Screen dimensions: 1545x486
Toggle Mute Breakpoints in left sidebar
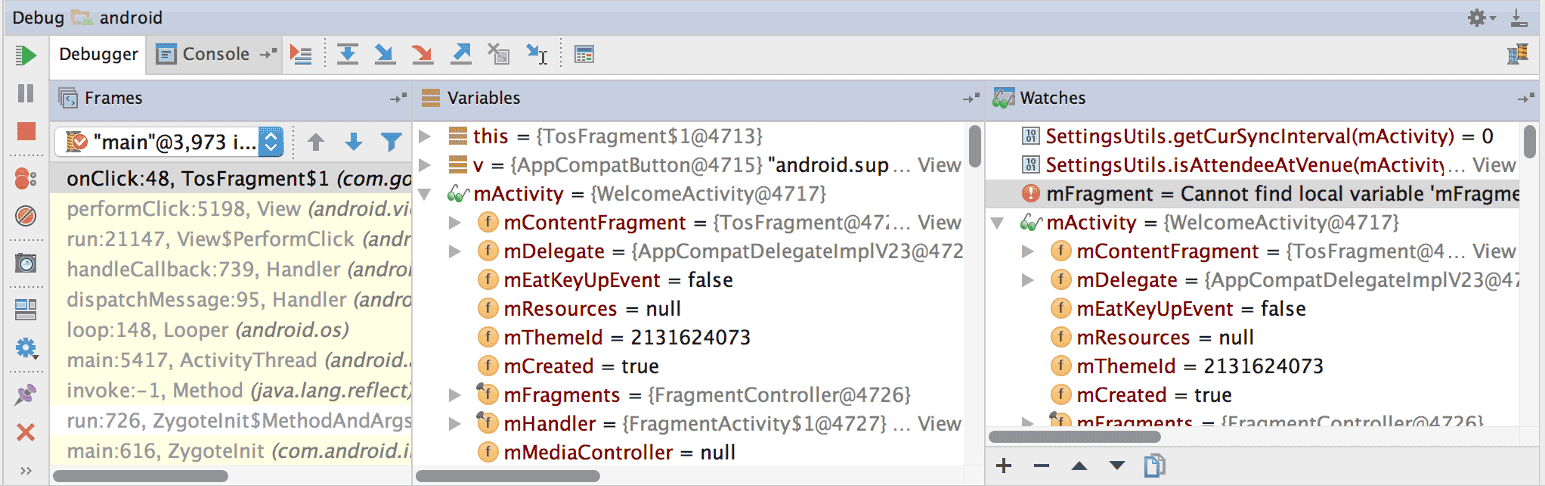[26, 215]
